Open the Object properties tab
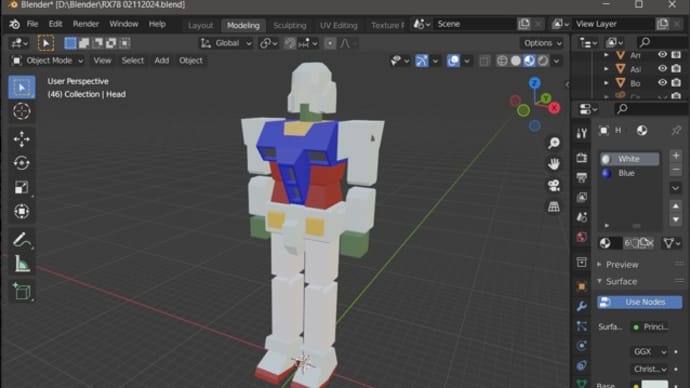The width and height of the screenshot is (690, 388). click(581, 286)
